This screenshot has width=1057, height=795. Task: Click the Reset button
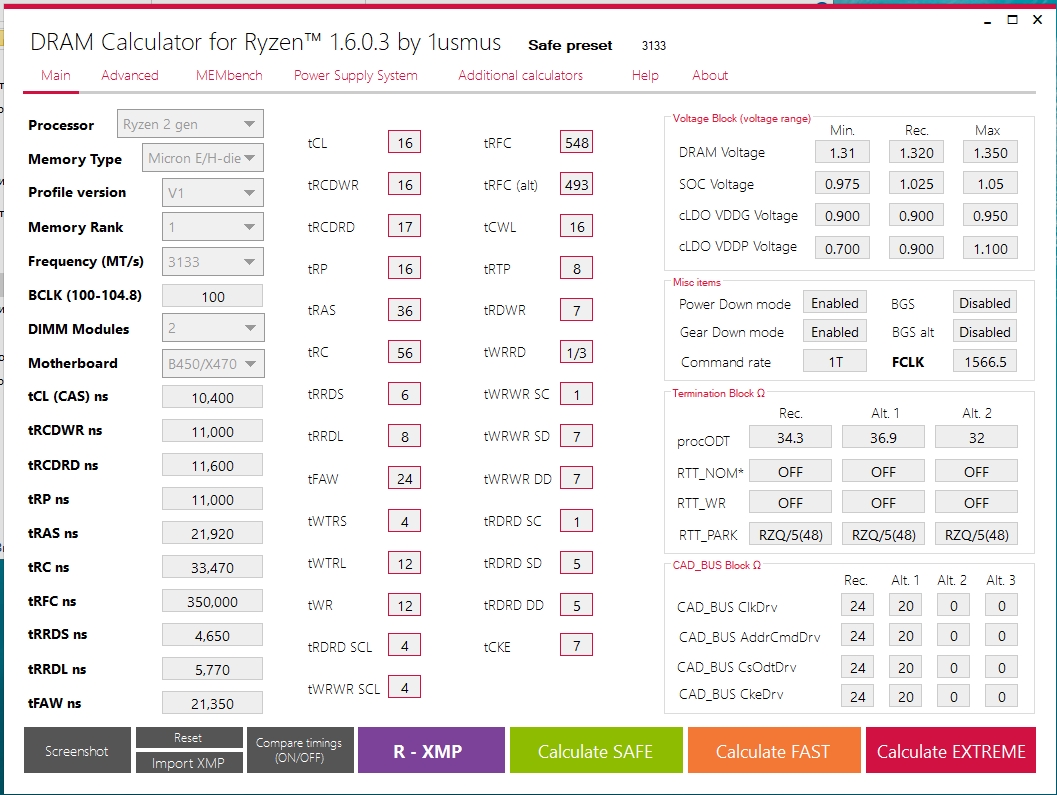pyautogui.click(x=189, y=738)
